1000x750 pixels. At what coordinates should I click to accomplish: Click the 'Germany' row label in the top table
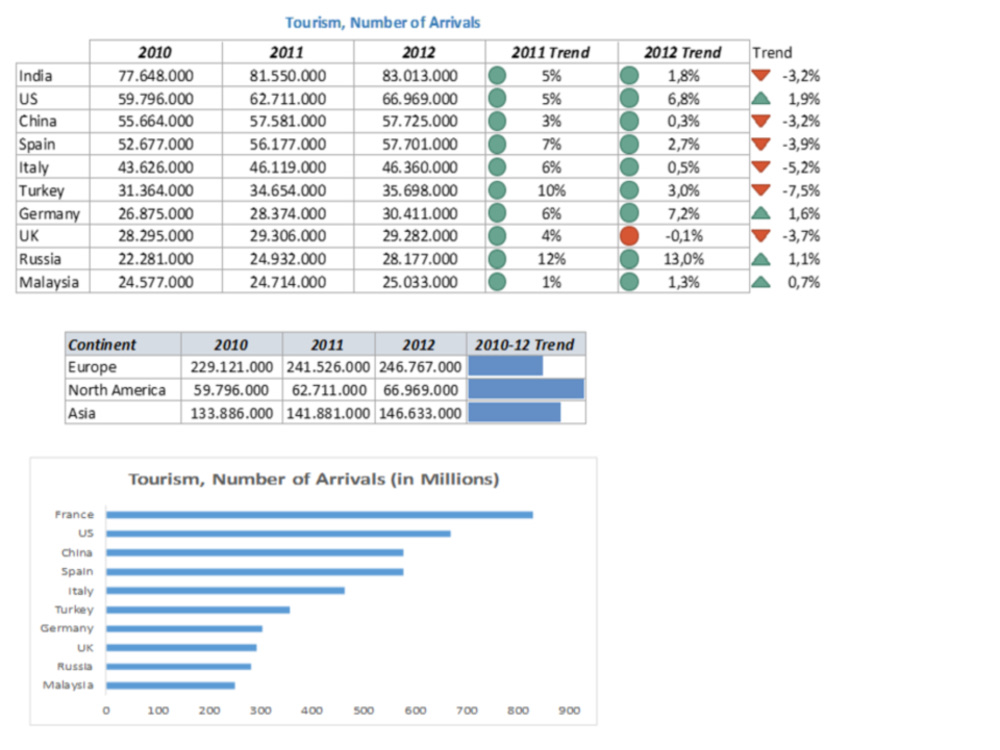pos(49,214)
